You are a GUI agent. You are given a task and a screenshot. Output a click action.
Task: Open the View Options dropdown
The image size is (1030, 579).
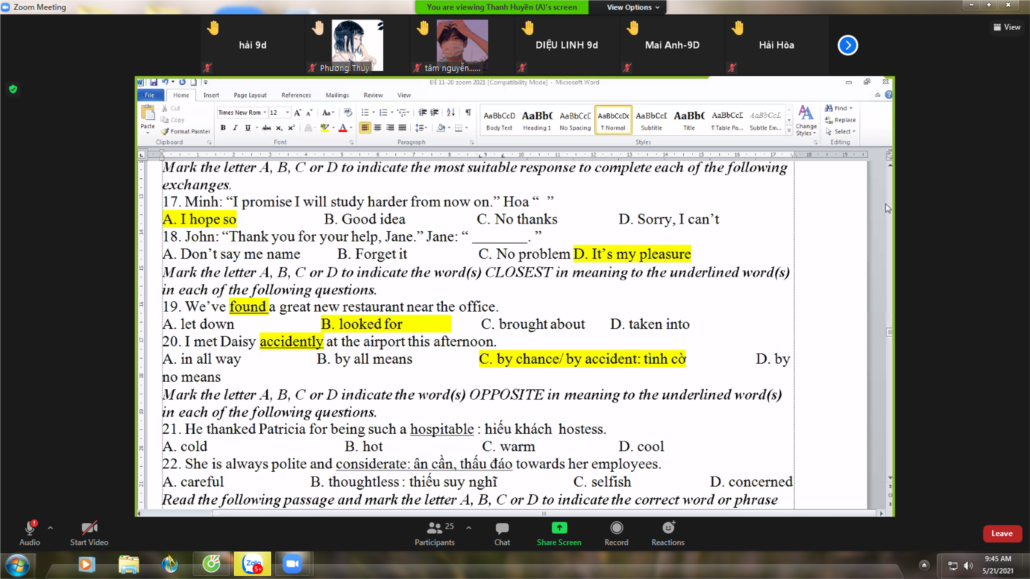[x=633, y=7]
